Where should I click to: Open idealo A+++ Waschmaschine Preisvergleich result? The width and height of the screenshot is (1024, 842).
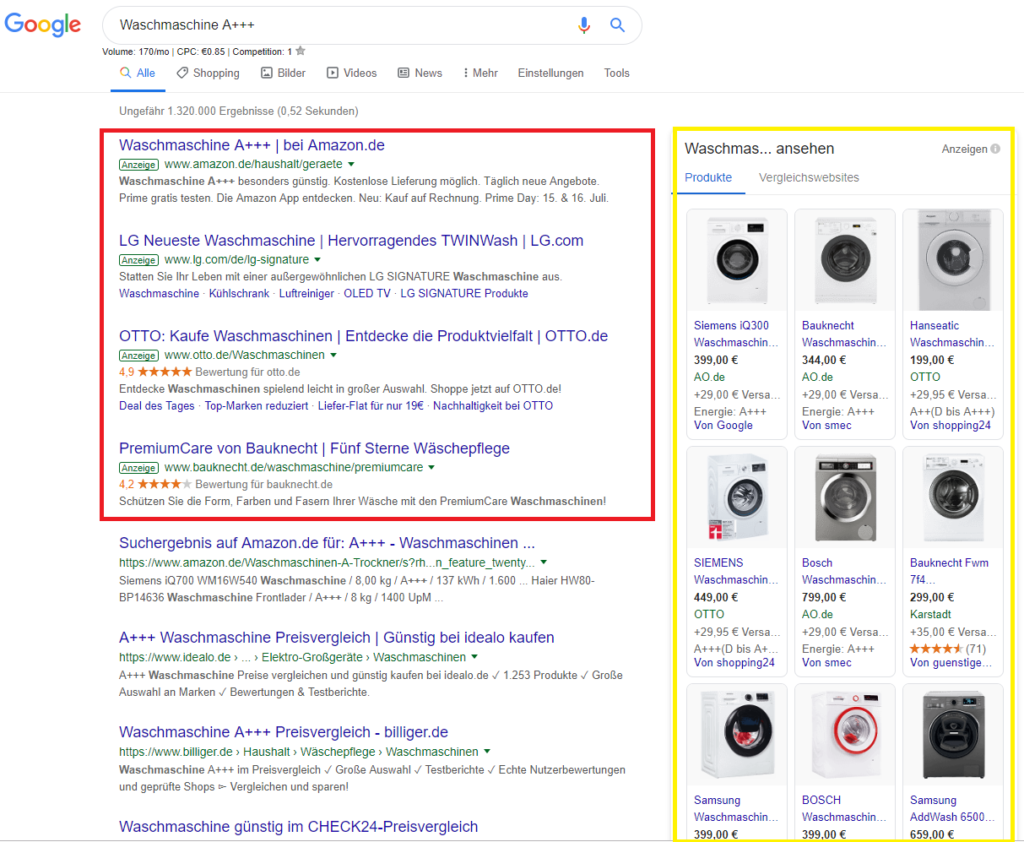[x=336, y=638]
